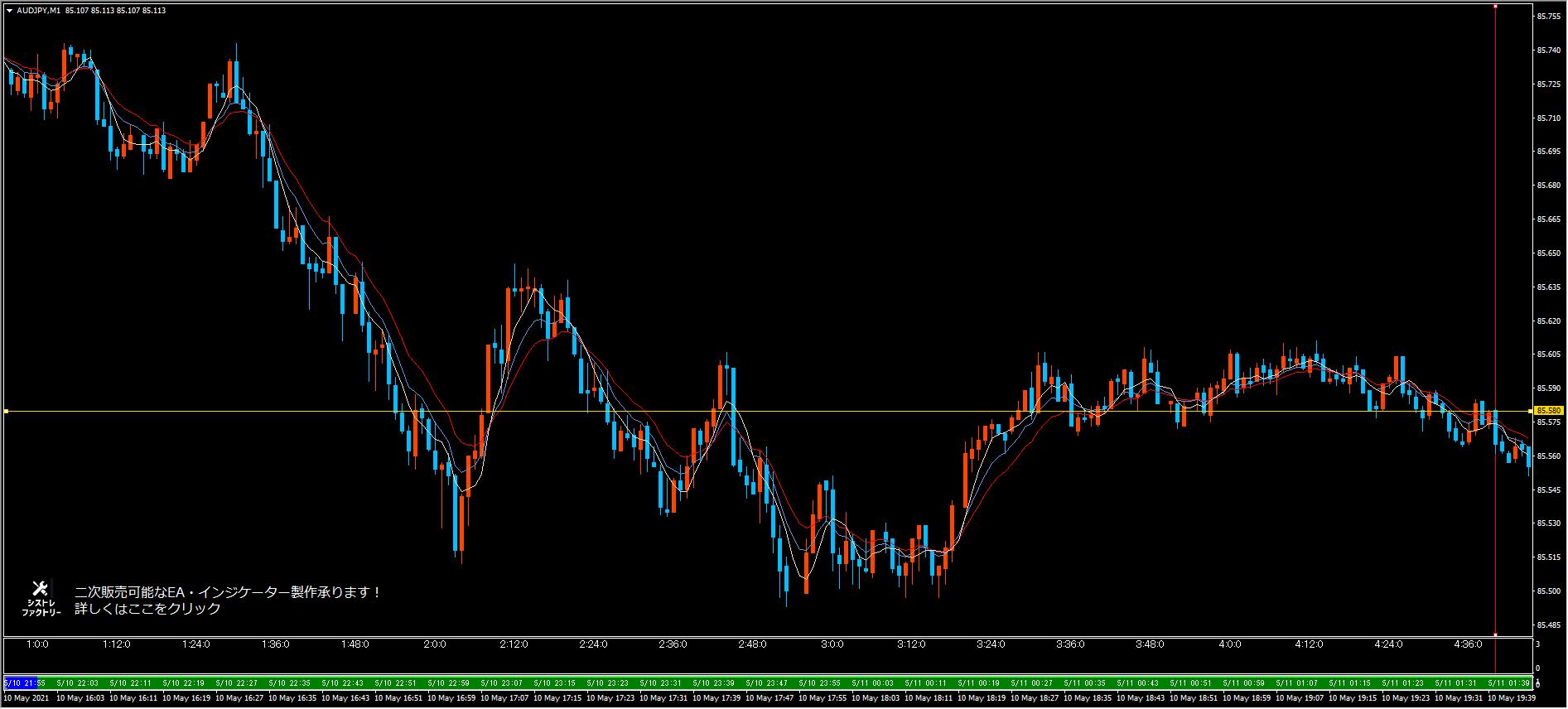The width and height of the screenshot is (1568, 709).
Task: Click the AUDJPY,M1 symbol title text
Action: click(38, 10)
